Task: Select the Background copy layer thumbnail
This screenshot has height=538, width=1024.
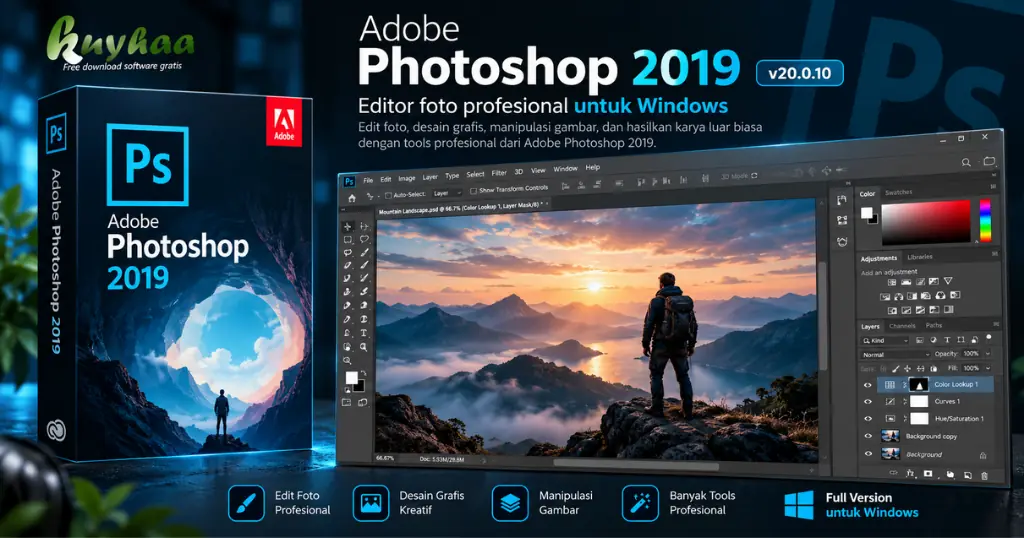Action: point(890,435)
